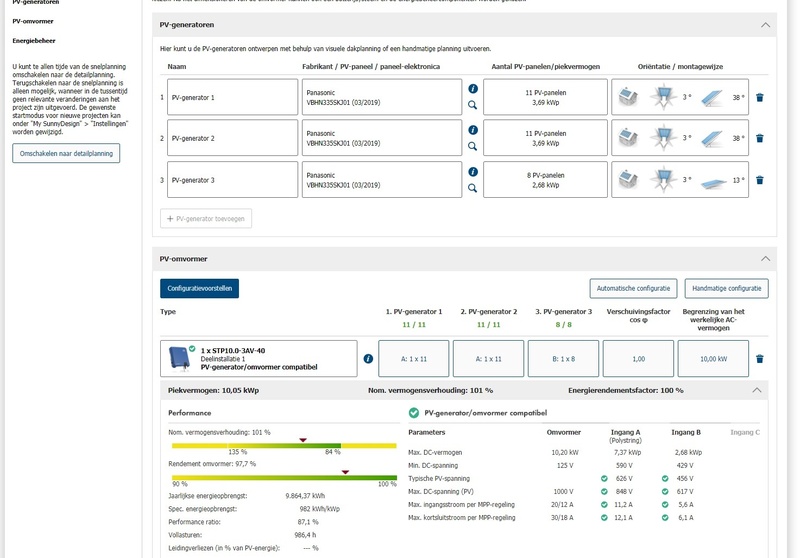Search panel for PV-generator 1
800x558 pixels.
[x=472, y=105]
